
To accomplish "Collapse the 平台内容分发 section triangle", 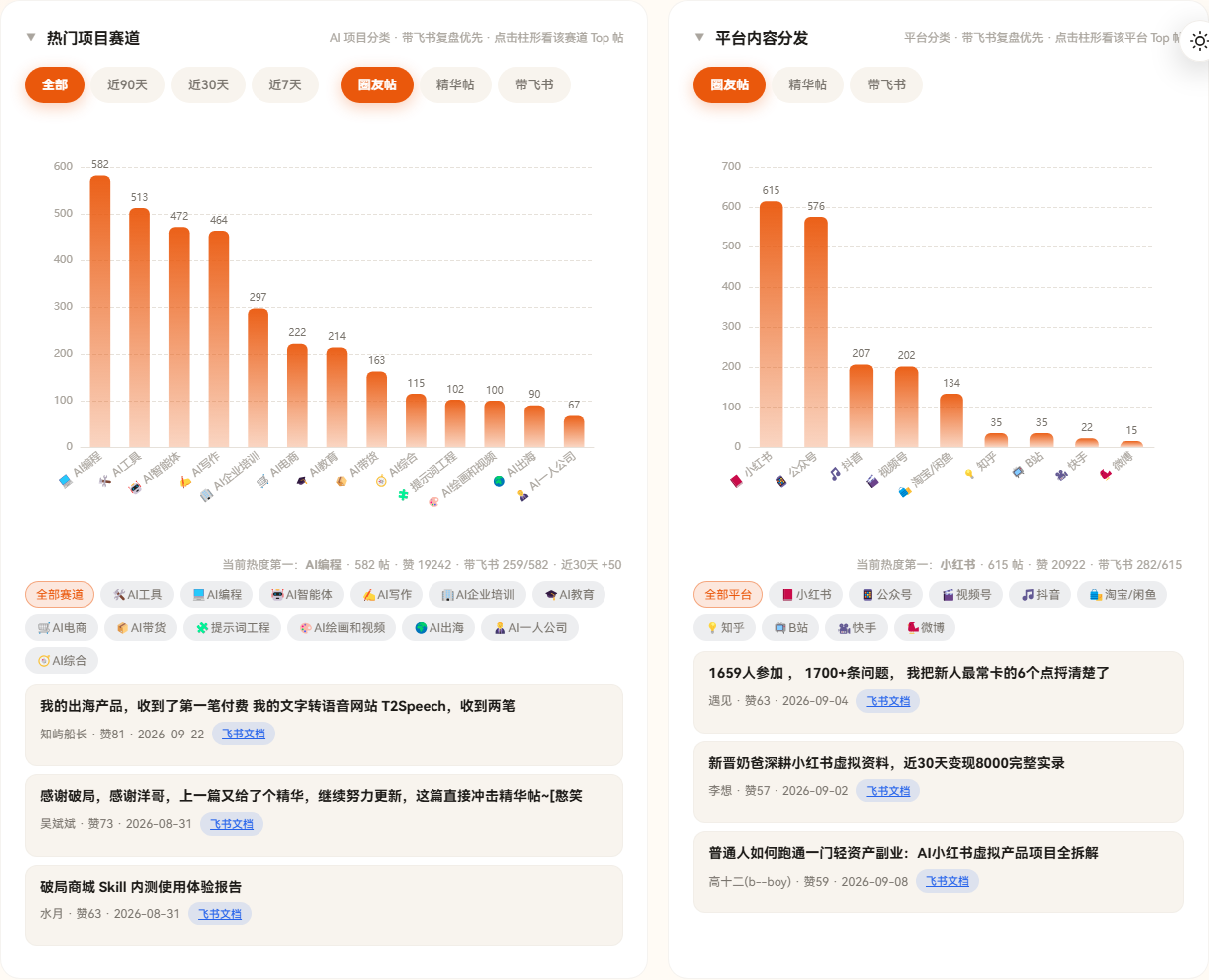I will [699, 38].
